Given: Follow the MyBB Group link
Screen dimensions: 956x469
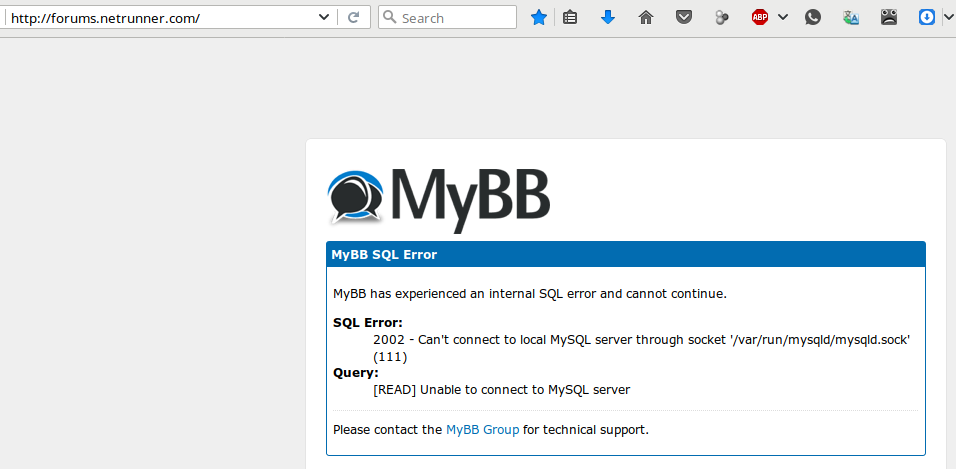Looking at the screenshot, I should 482,429.
